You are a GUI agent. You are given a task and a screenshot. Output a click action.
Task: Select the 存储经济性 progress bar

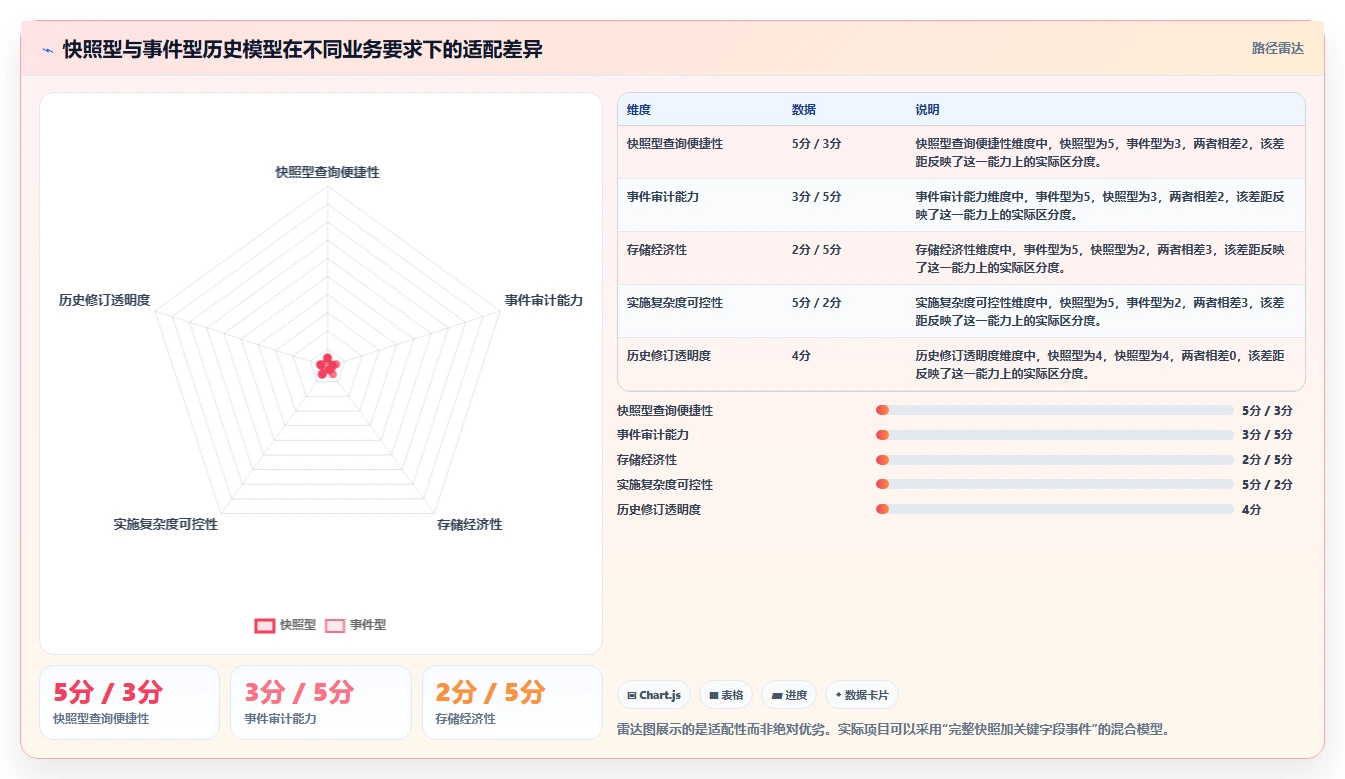[x=1055, y=460]
